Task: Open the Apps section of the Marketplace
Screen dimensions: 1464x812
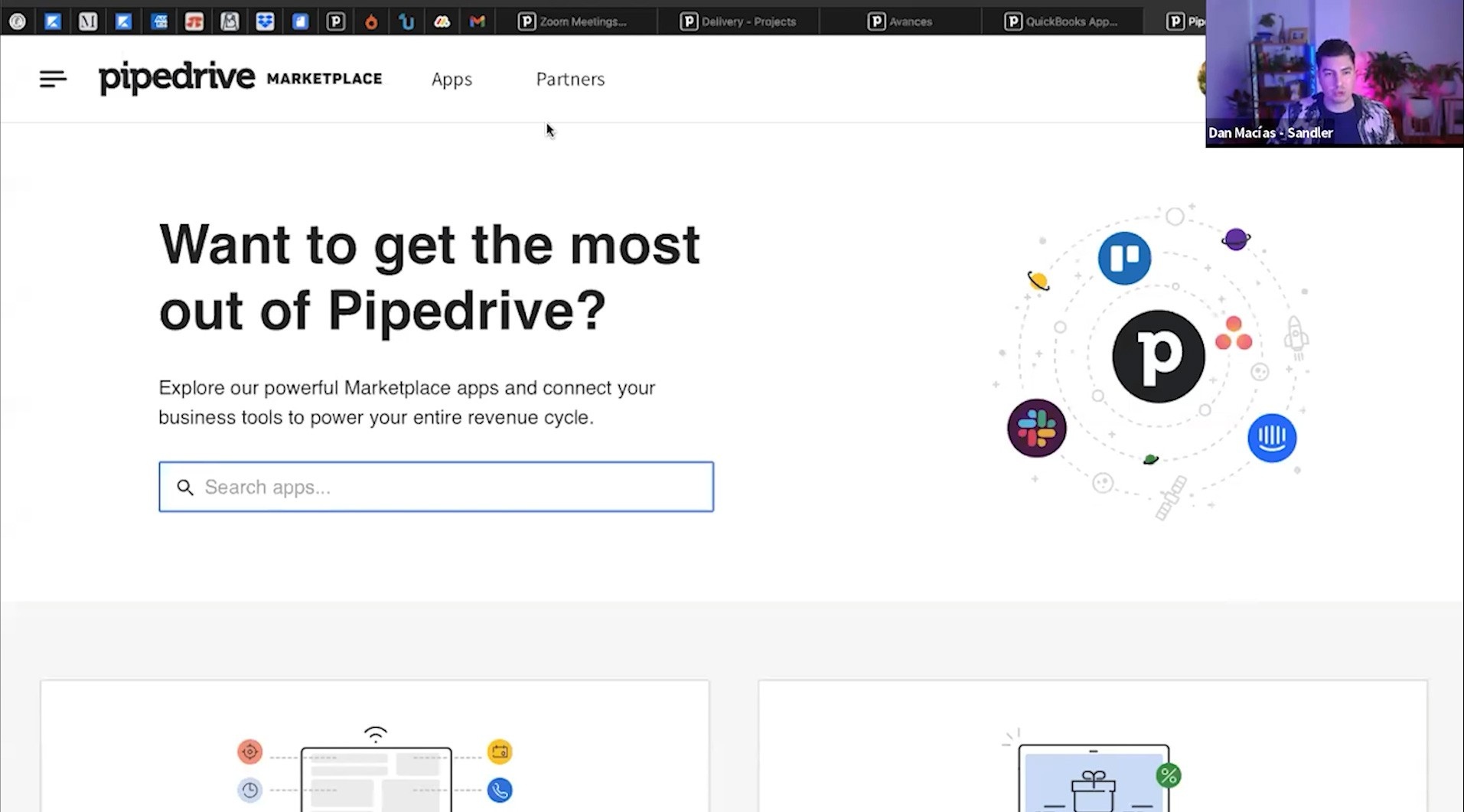Action: [x=452, y=79]
